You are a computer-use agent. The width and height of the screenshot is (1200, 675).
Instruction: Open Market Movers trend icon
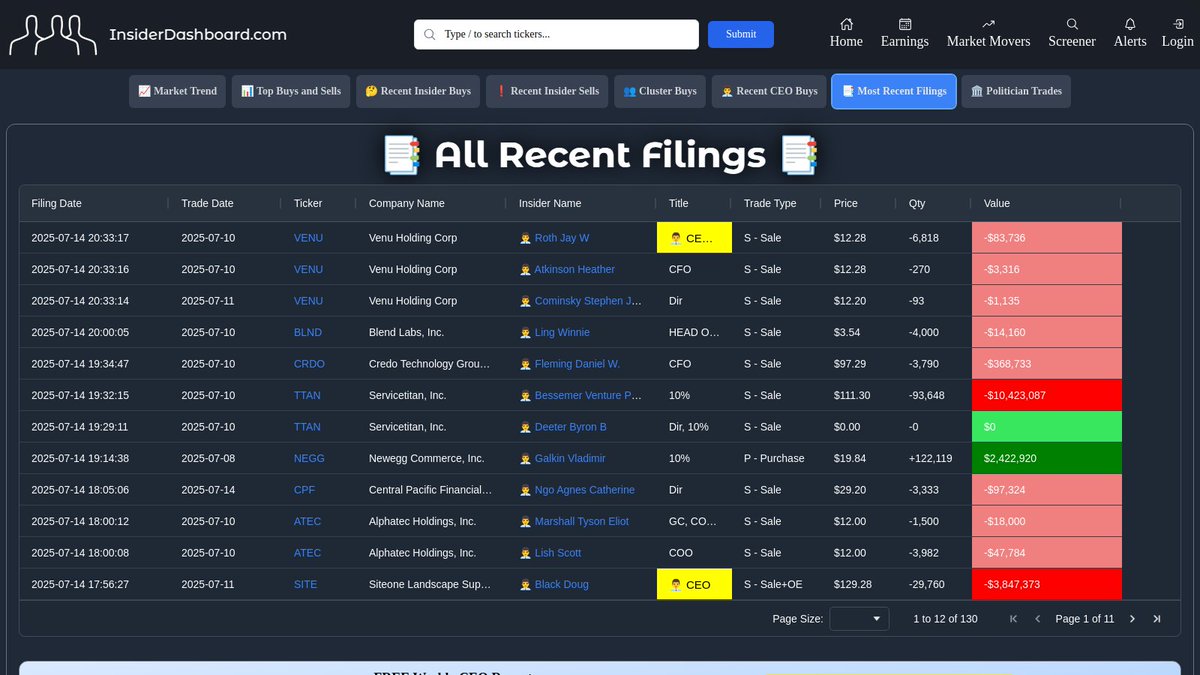pos(988,24)
